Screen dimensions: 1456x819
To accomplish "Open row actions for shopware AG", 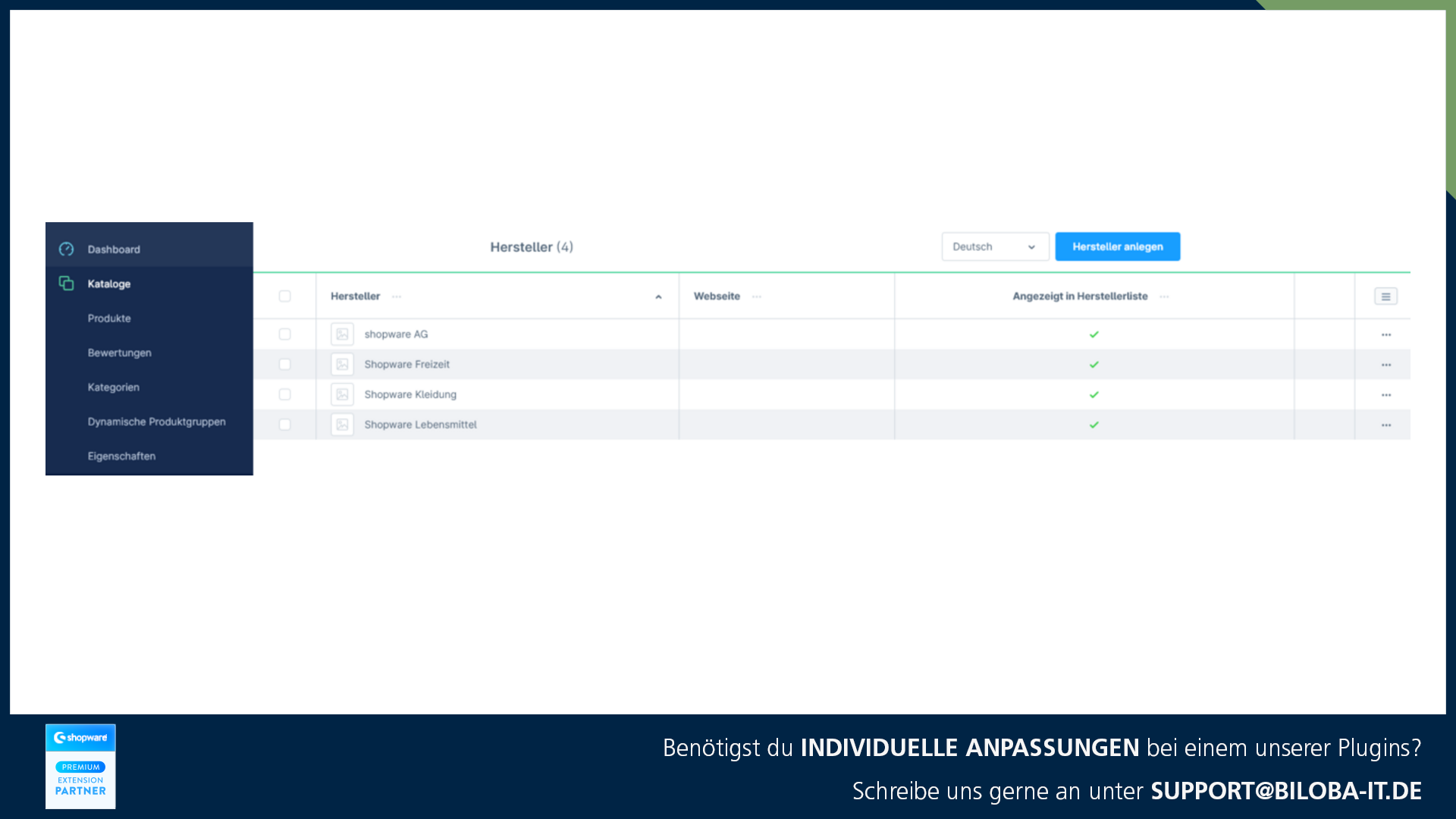I will (1386, 334).
